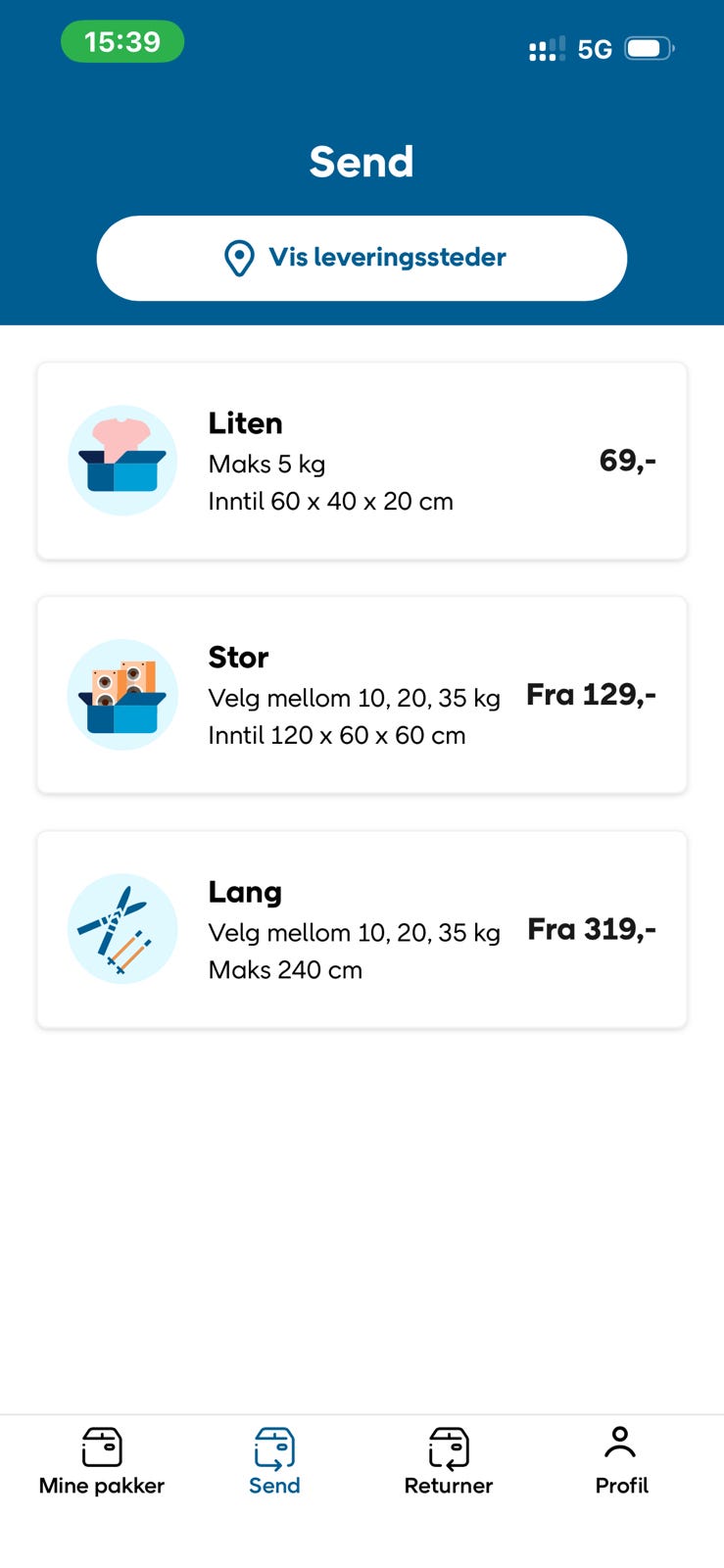
Task: Tap the green 15:39 time indicator
Action: (122, 42)
